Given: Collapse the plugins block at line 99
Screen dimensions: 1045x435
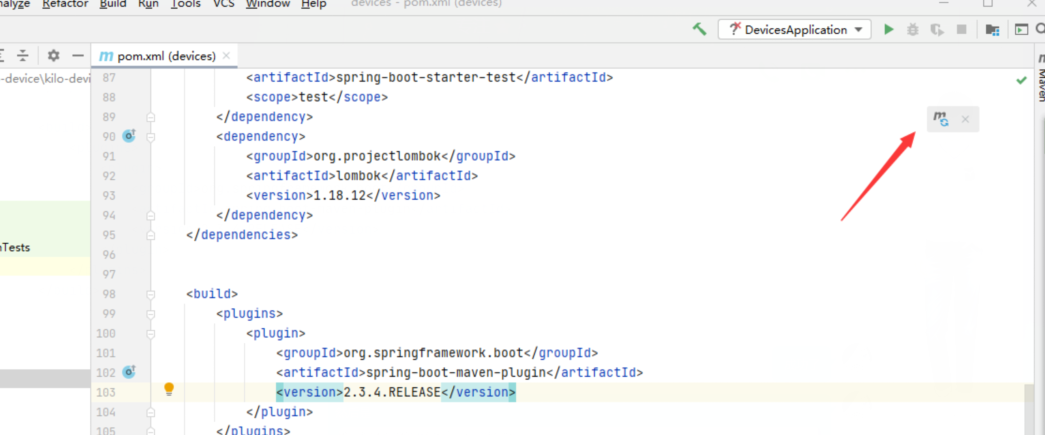Looking at the screenshot, I should [151, 313].
